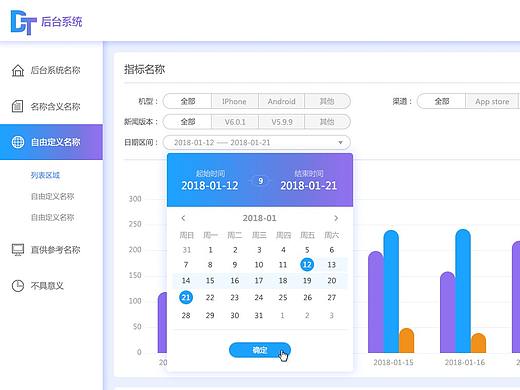Click clock icon beside 不具意义
Screen dimensions: 520x390
[18, 286]
